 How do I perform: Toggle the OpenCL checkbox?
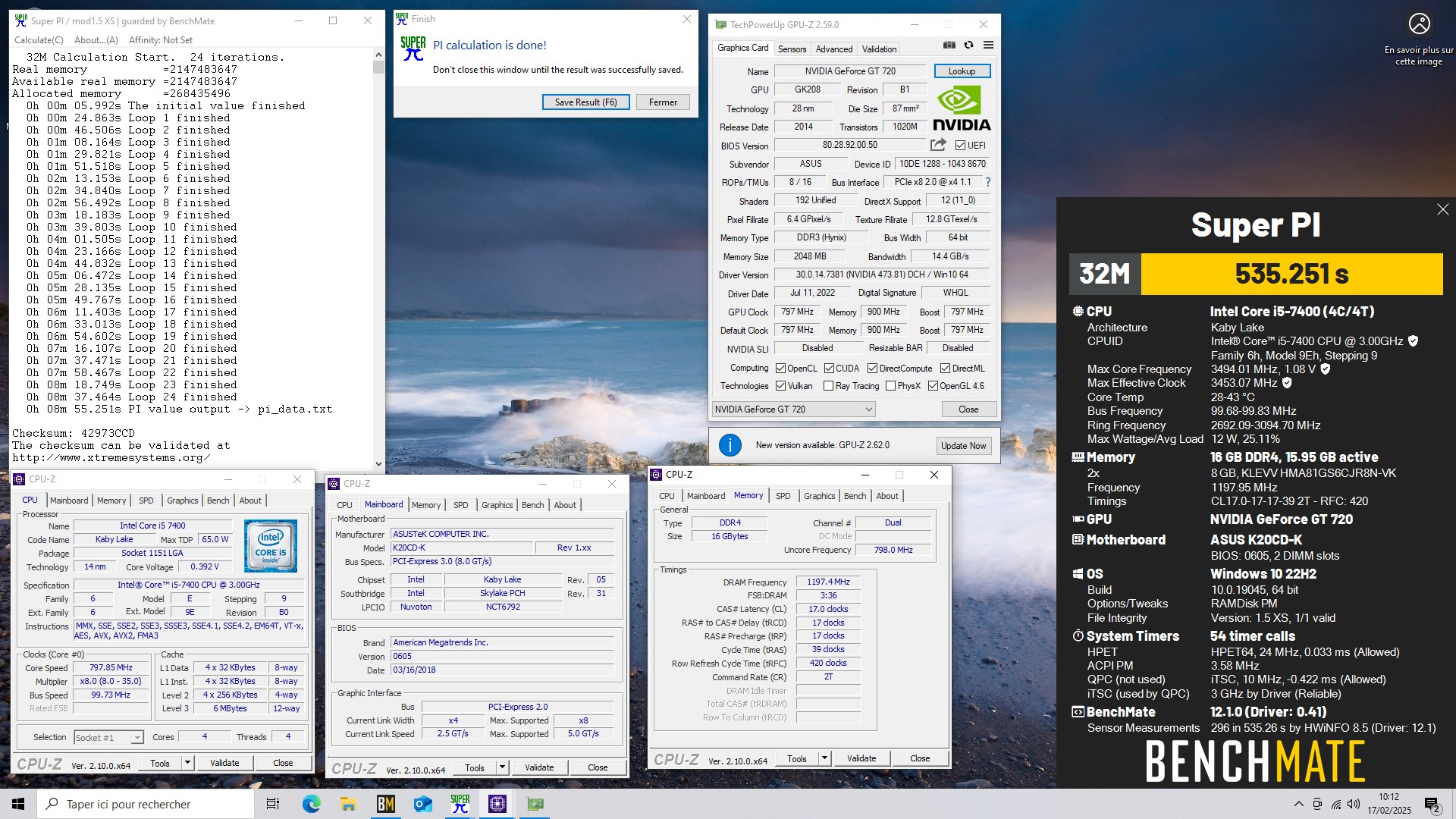tap(780, 369)
